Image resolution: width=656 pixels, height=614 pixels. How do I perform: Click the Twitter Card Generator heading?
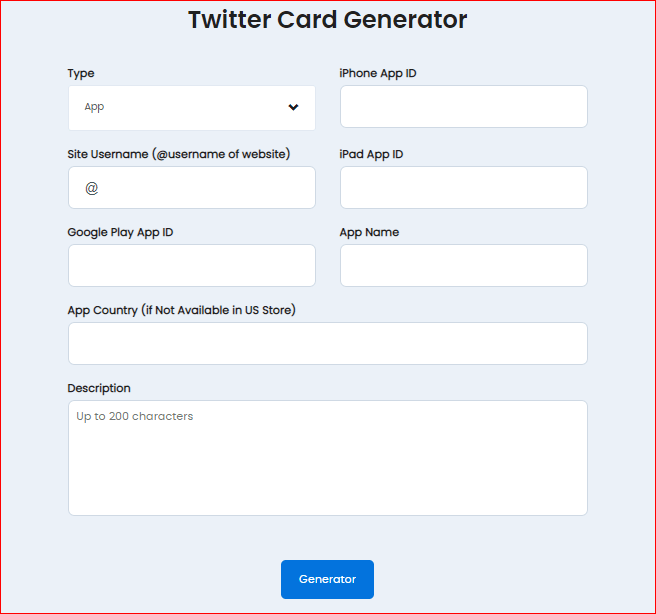click(328, 20)
